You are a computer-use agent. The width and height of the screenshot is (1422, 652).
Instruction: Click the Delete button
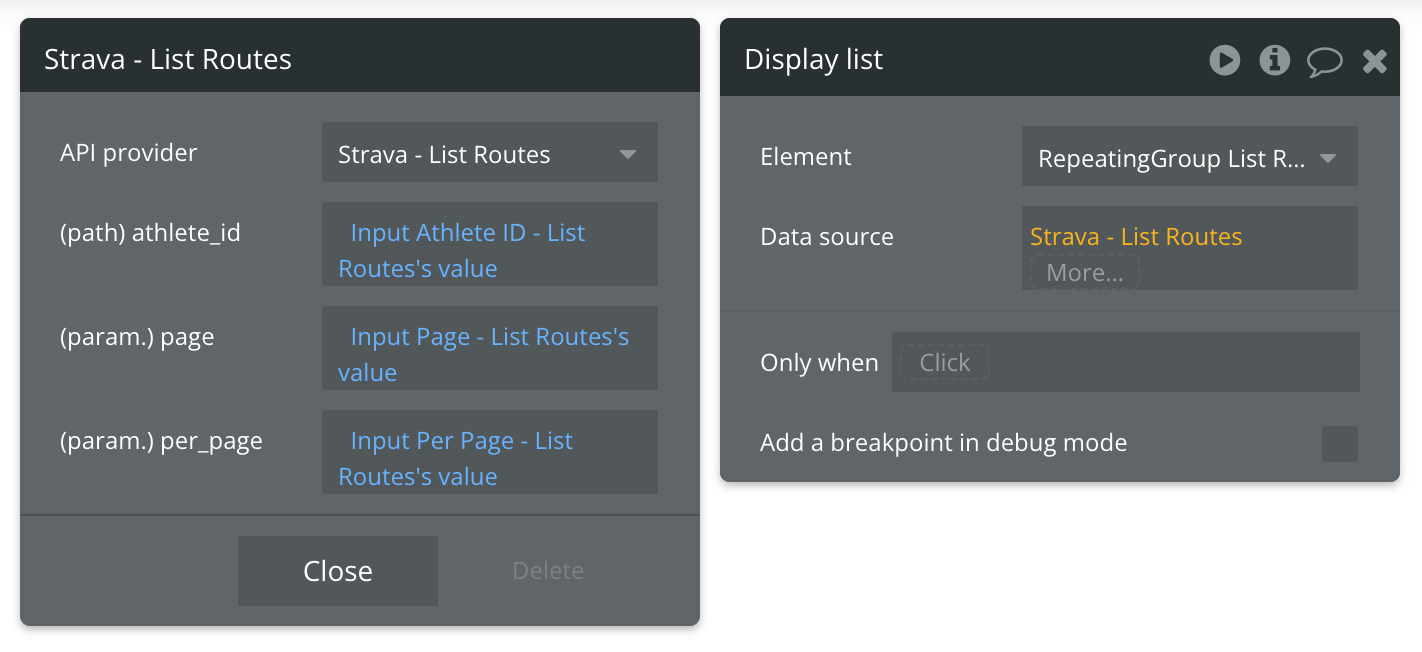pos(547,571)
